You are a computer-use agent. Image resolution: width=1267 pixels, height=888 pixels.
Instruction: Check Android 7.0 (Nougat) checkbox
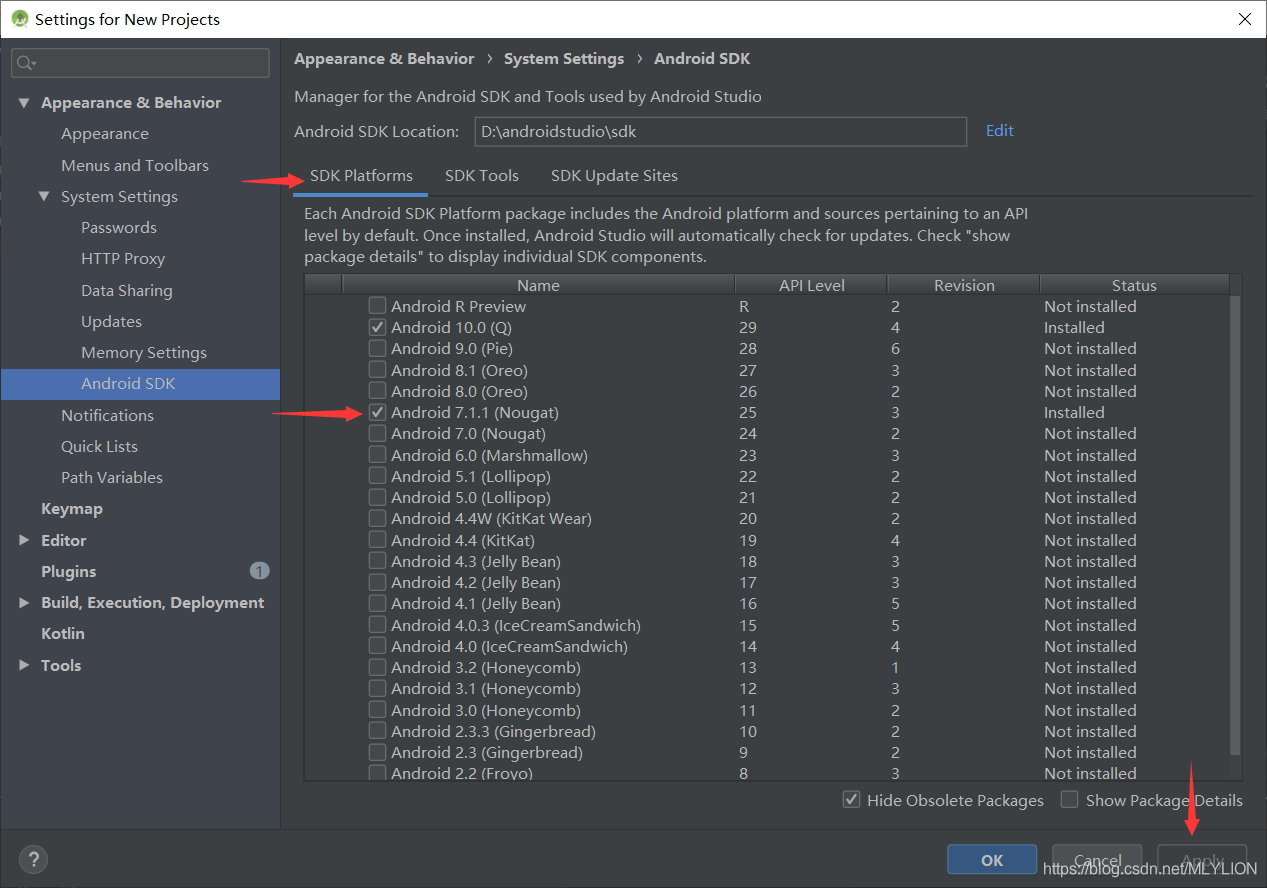[x=377, y=433]
